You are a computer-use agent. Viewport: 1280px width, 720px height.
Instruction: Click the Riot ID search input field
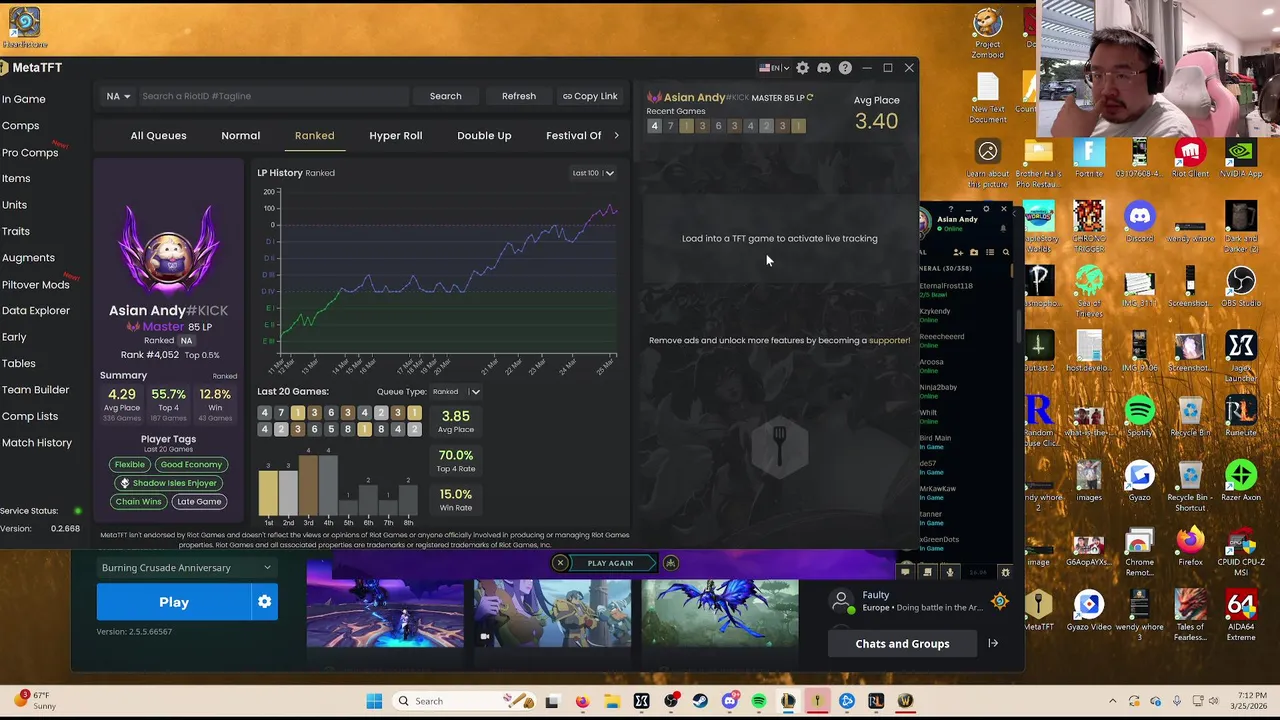point(272,96)
